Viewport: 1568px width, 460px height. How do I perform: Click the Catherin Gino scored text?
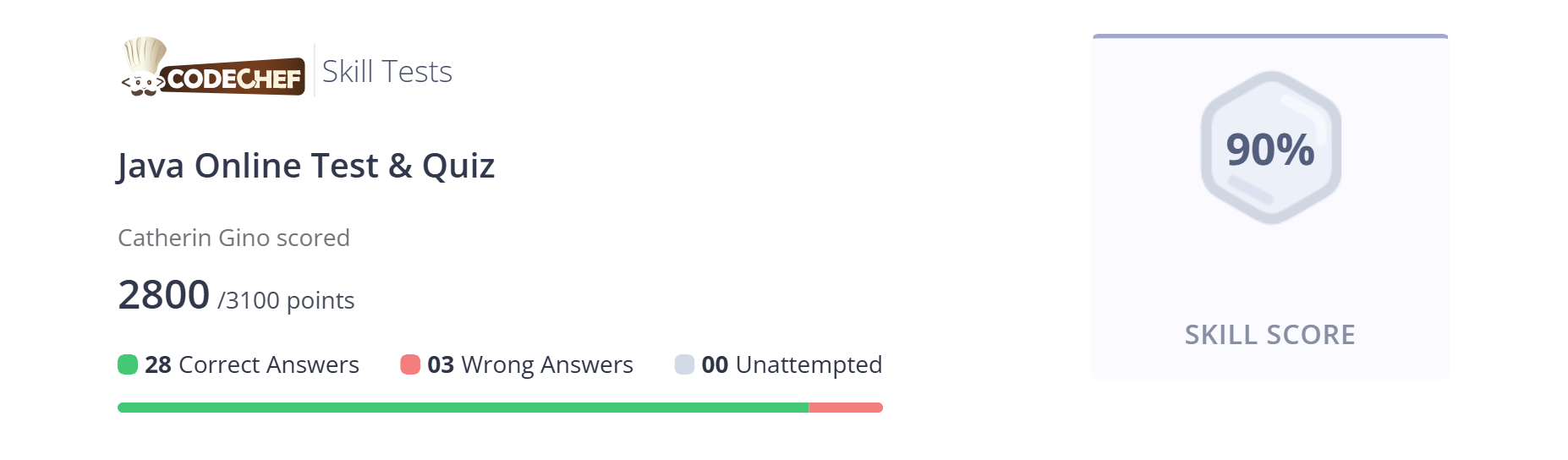click(x=233, y=238)
